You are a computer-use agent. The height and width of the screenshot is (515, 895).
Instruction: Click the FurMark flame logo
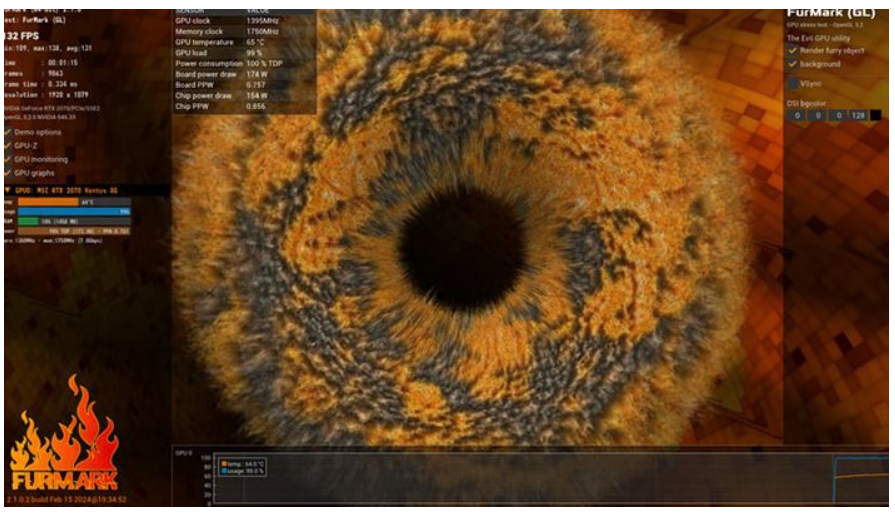coord(64,433)
